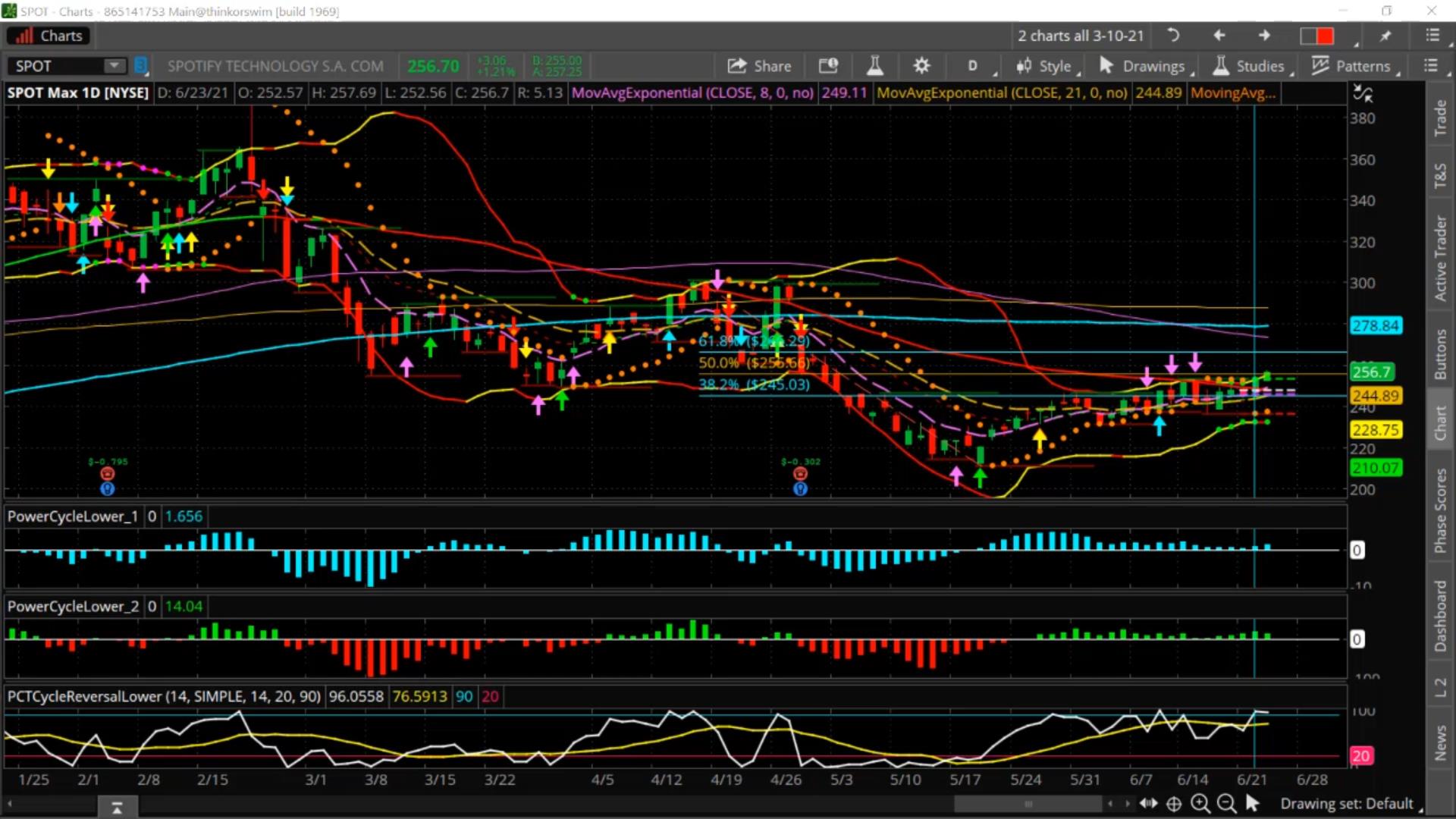Screen dimensions: 1456x819
Task: Click the PCTCycleReversalLower study label
Action: tap(164, 696)
